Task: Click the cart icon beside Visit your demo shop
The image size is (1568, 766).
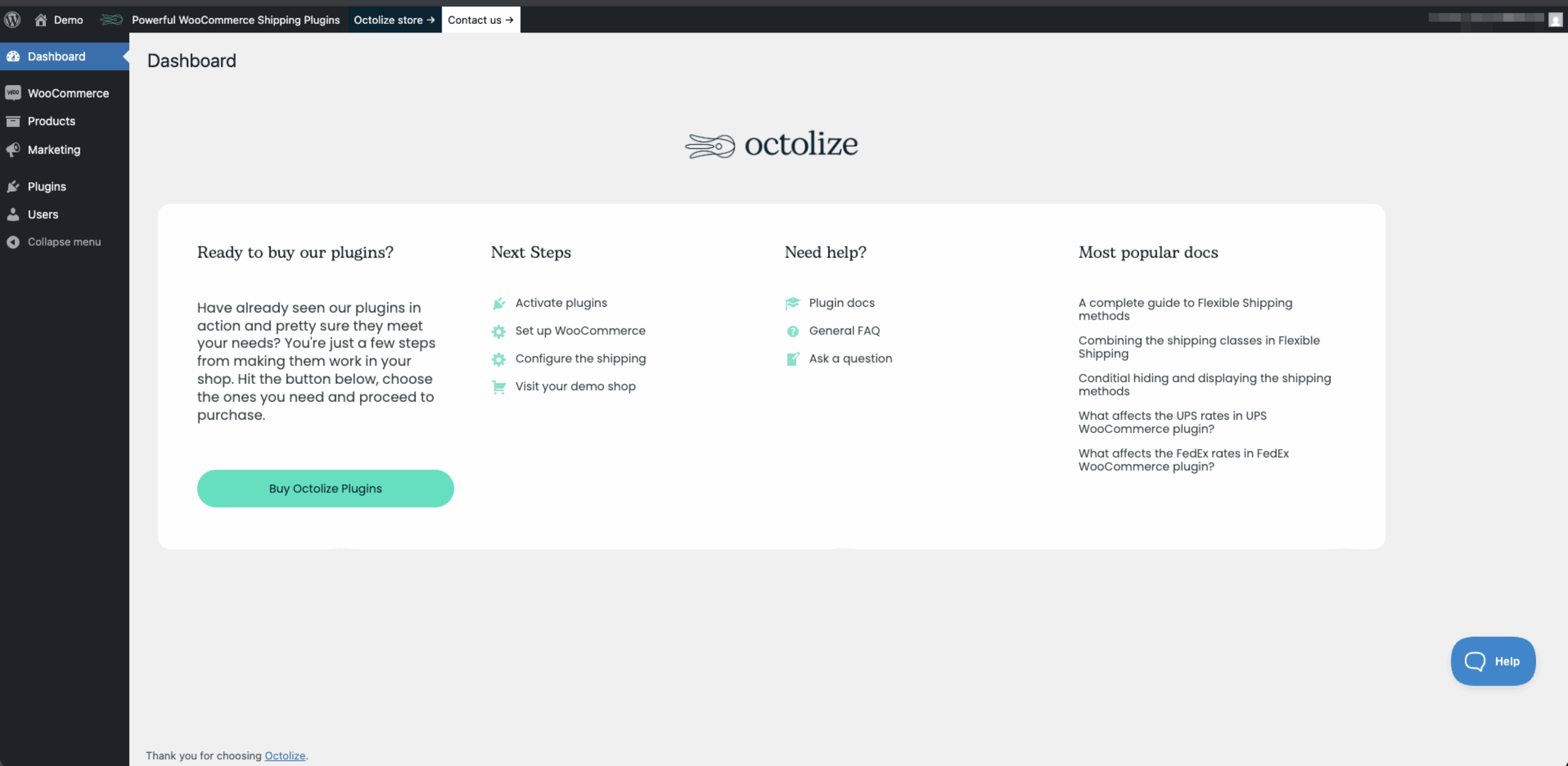Action: pyautogui.click(x=499, y=387)
